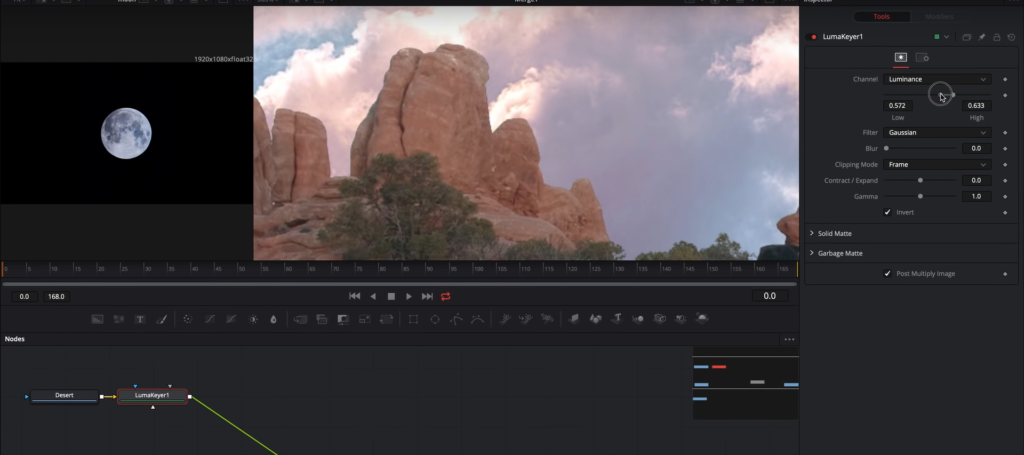
Task: Play the composition forward
Action: pyautogui.click(x=409, y=296)
